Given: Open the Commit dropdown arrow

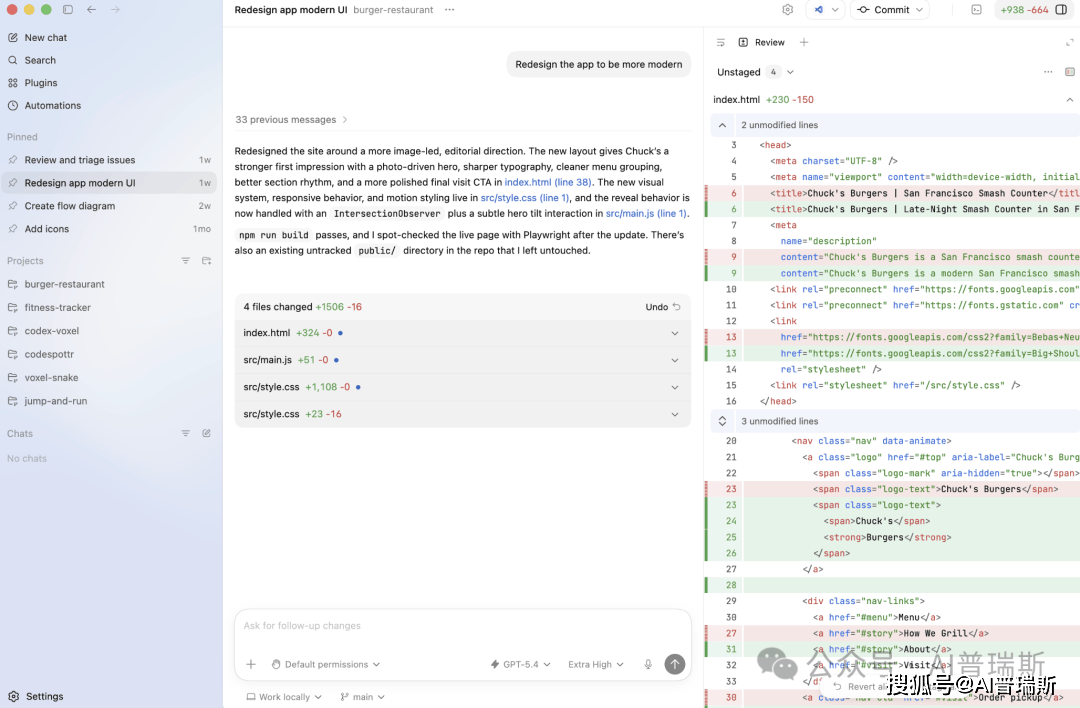Looking at the screenshot, I should pos(920,10).
